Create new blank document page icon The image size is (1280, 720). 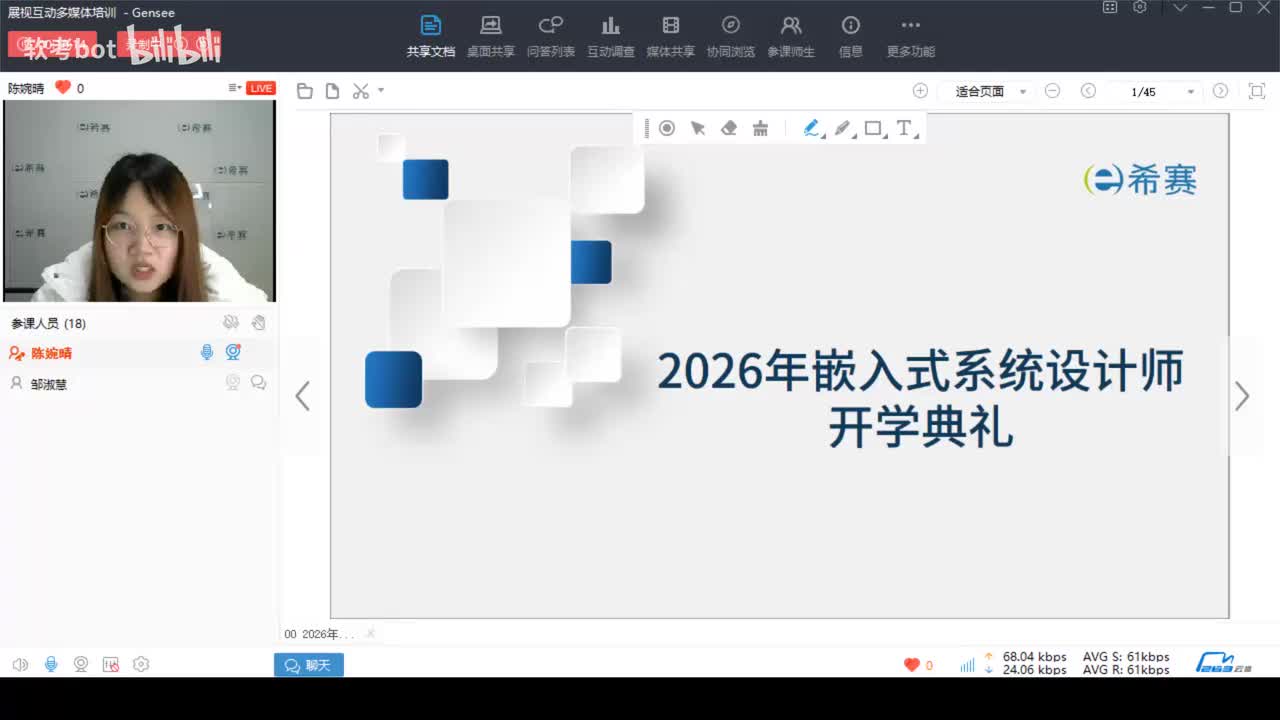(332, 91)
